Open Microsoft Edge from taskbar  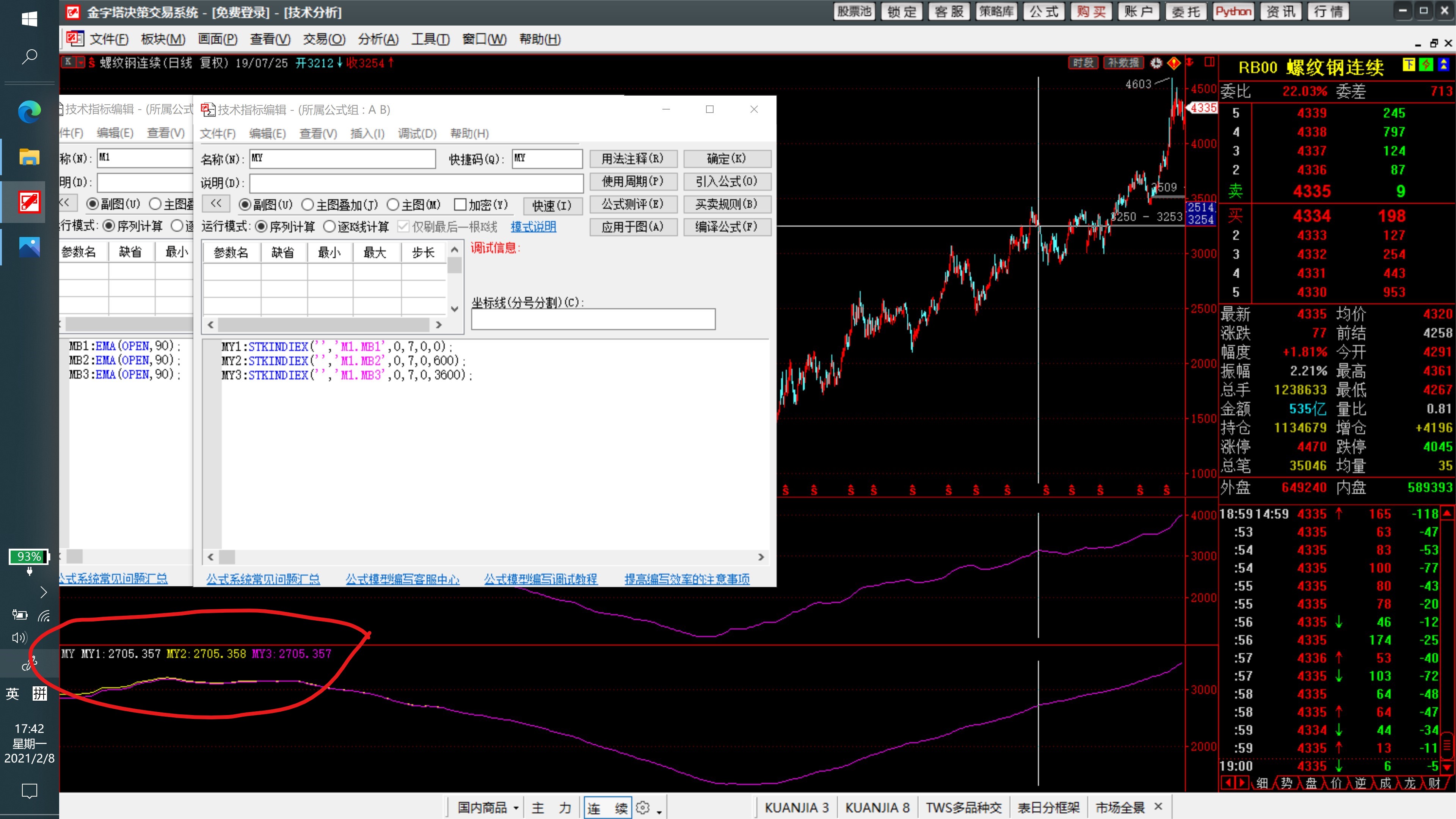pyautogui.click(x=30, y=111)
